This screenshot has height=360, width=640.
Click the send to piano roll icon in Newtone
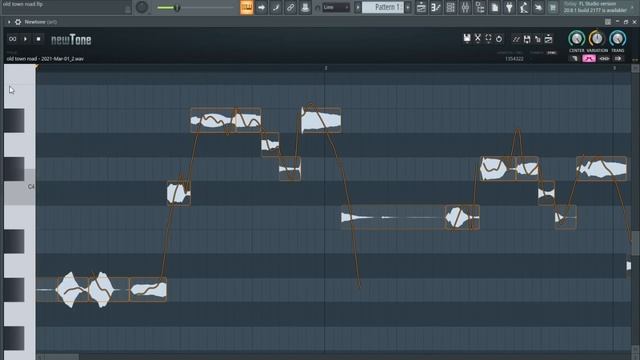pos(538,39)
